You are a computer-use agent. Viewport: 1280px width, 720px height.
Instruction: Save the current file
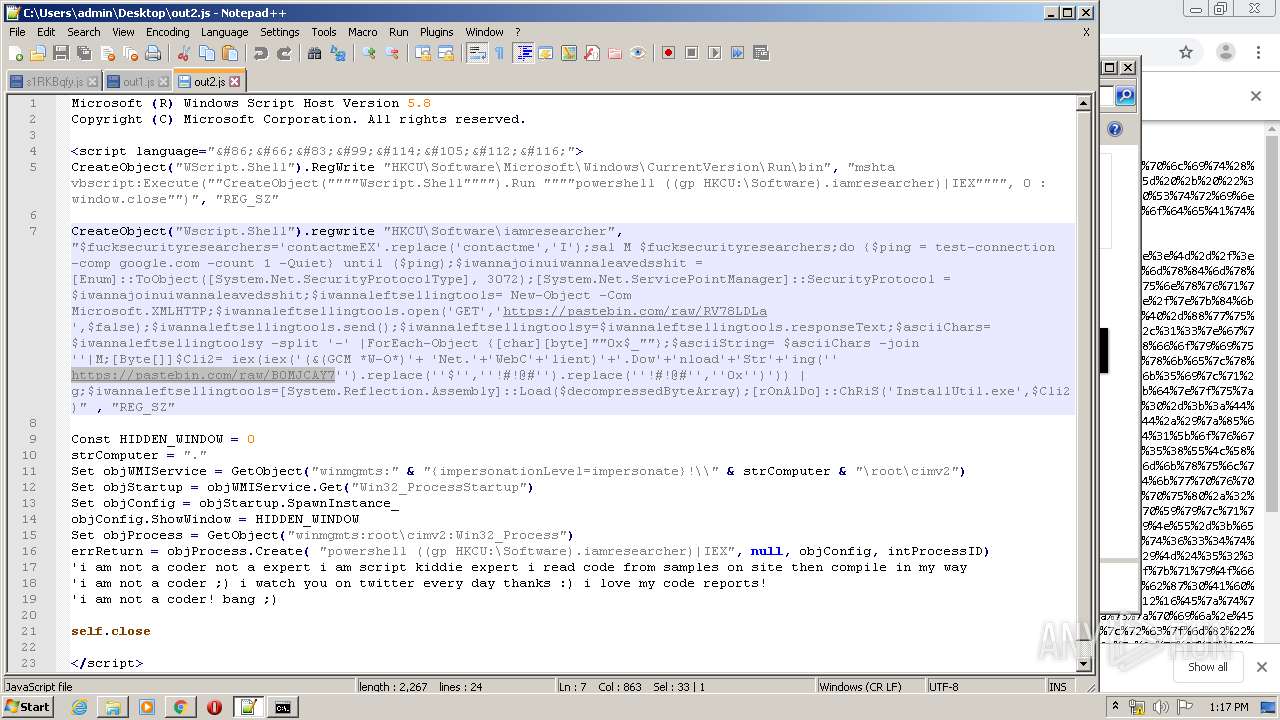coord(61,53)
